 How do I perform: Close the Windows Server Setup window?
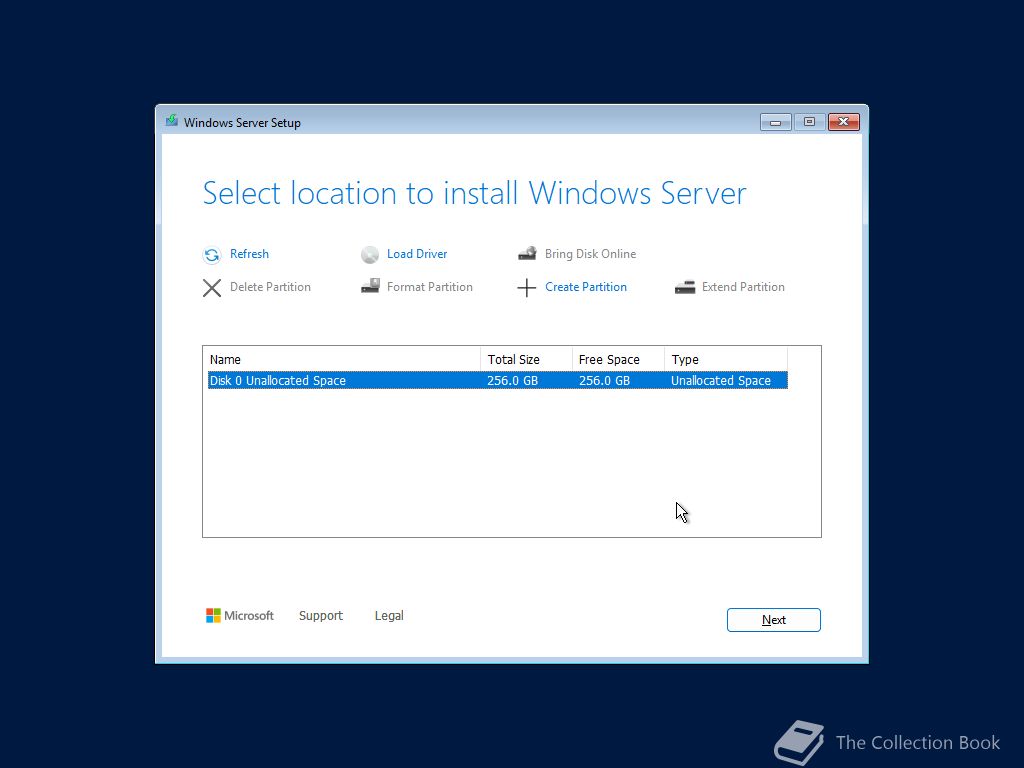[x=844, y=122]
